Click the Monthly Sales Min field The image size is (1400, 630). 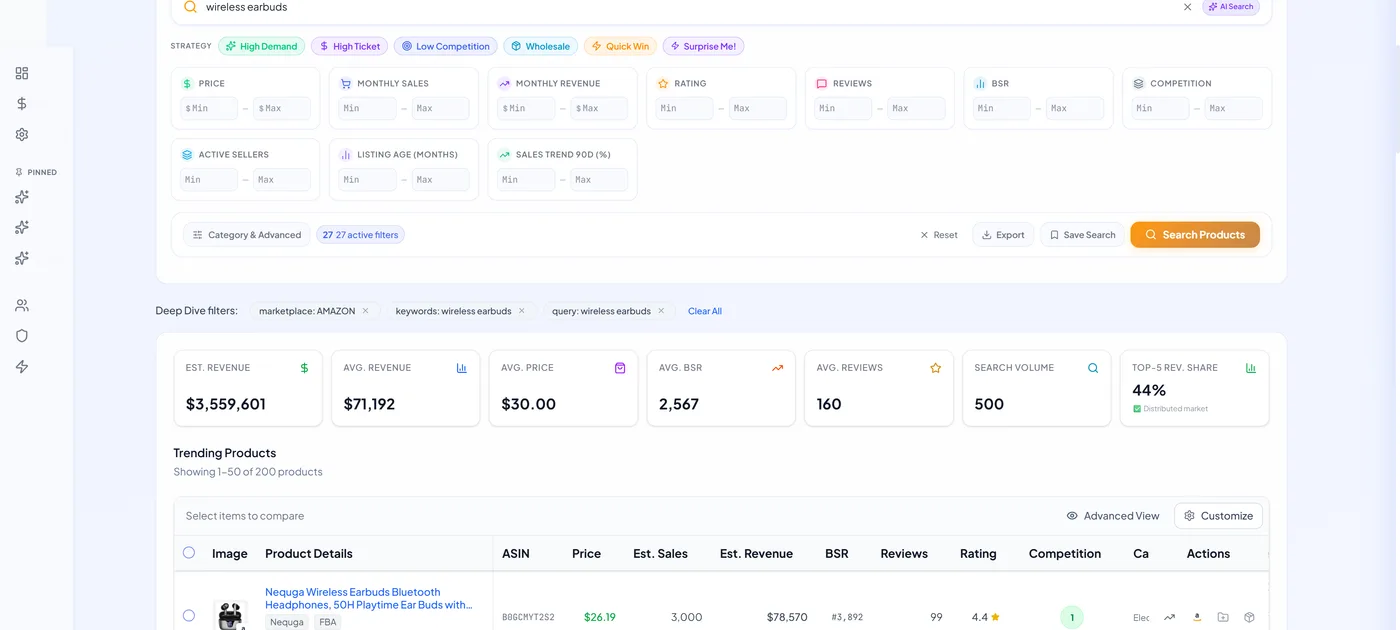point(367,108)
